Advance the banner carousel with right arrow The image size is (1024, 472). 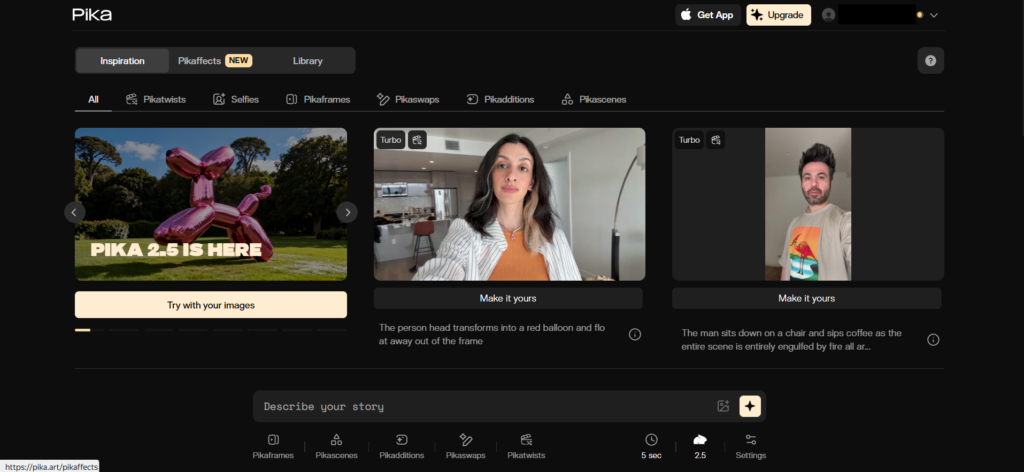point(346,212)
